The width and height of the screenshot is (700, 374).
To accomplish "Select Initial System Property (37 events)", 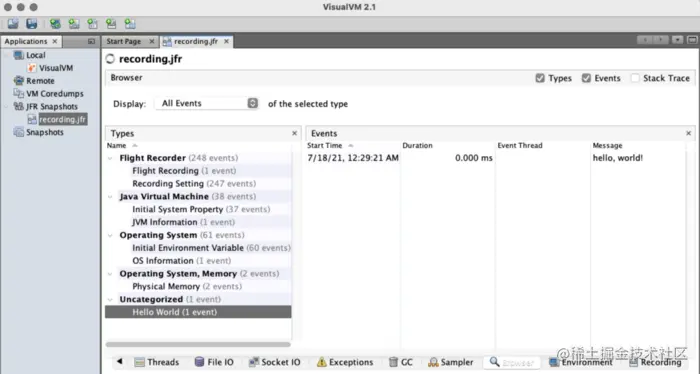I will [198, 209].
